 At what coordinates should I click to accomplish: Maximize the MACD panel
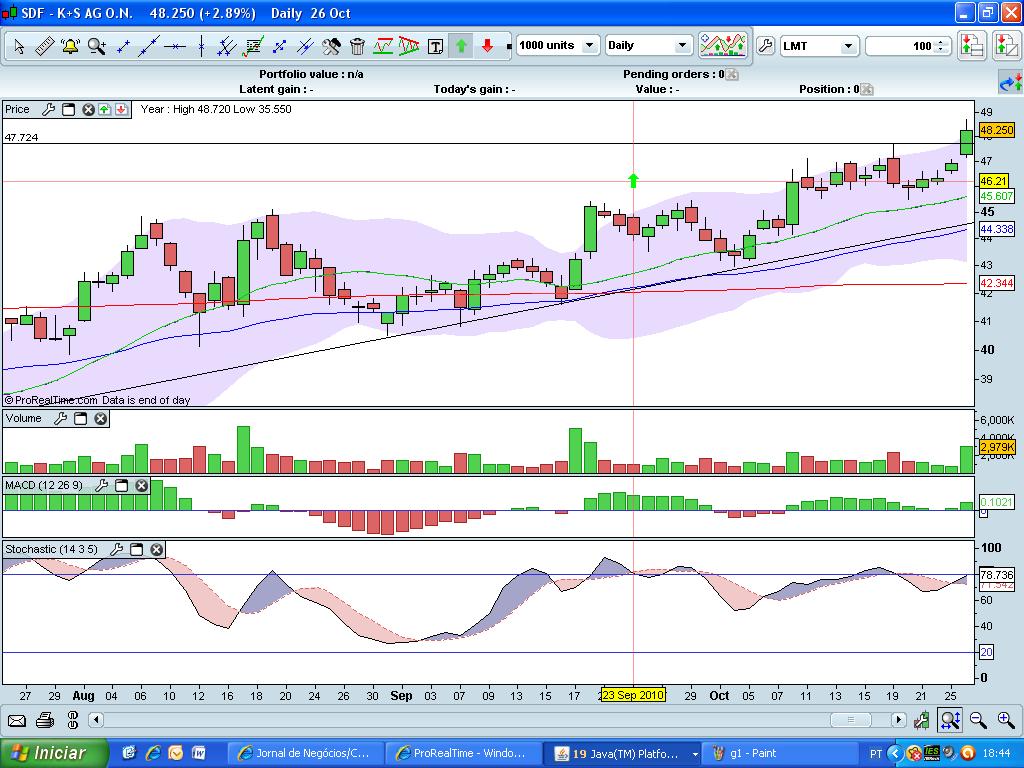(x=121, y=485)
